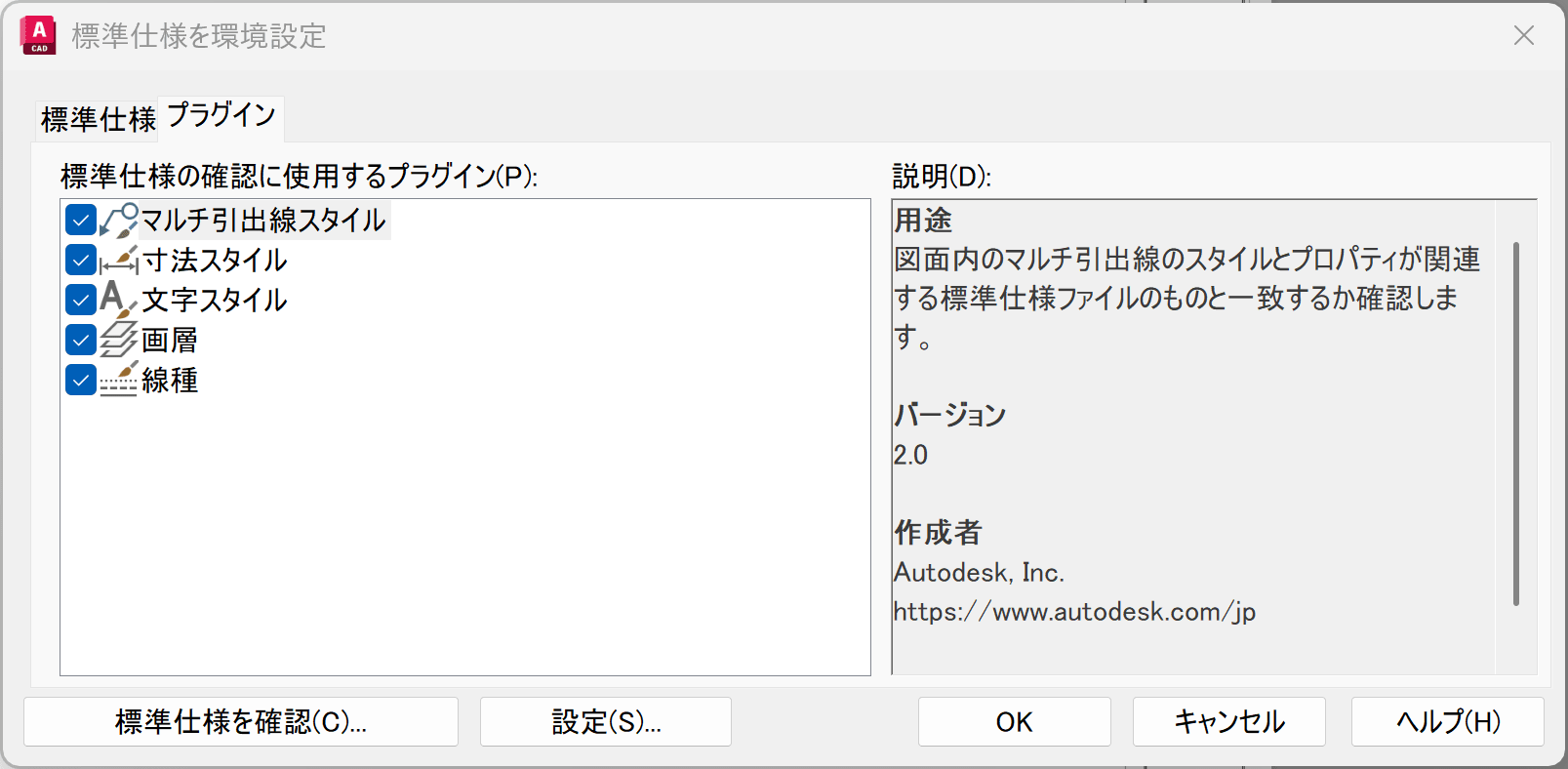Toggle the 線種 plugin checkbox
1568x769 pixels.
[81, 380]
